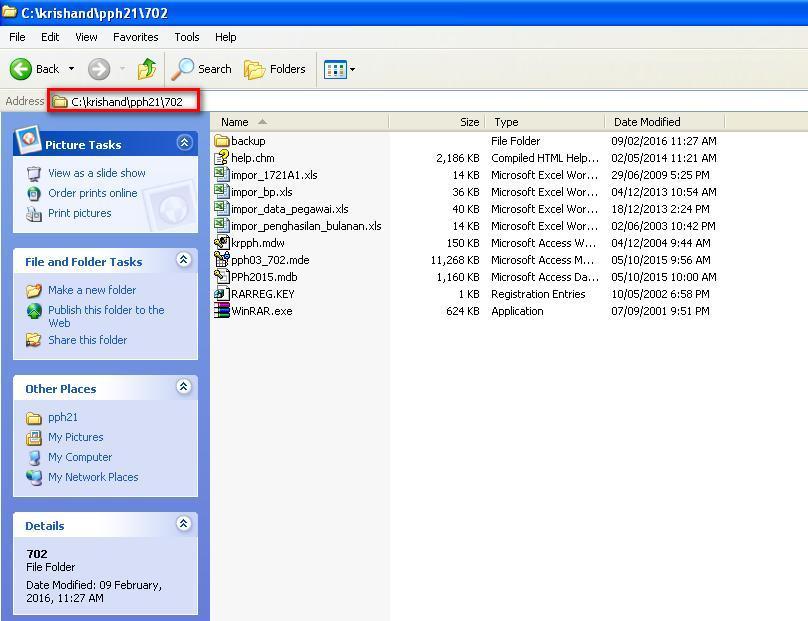
Task: Click the My Computer link
Action: [79, 457]
